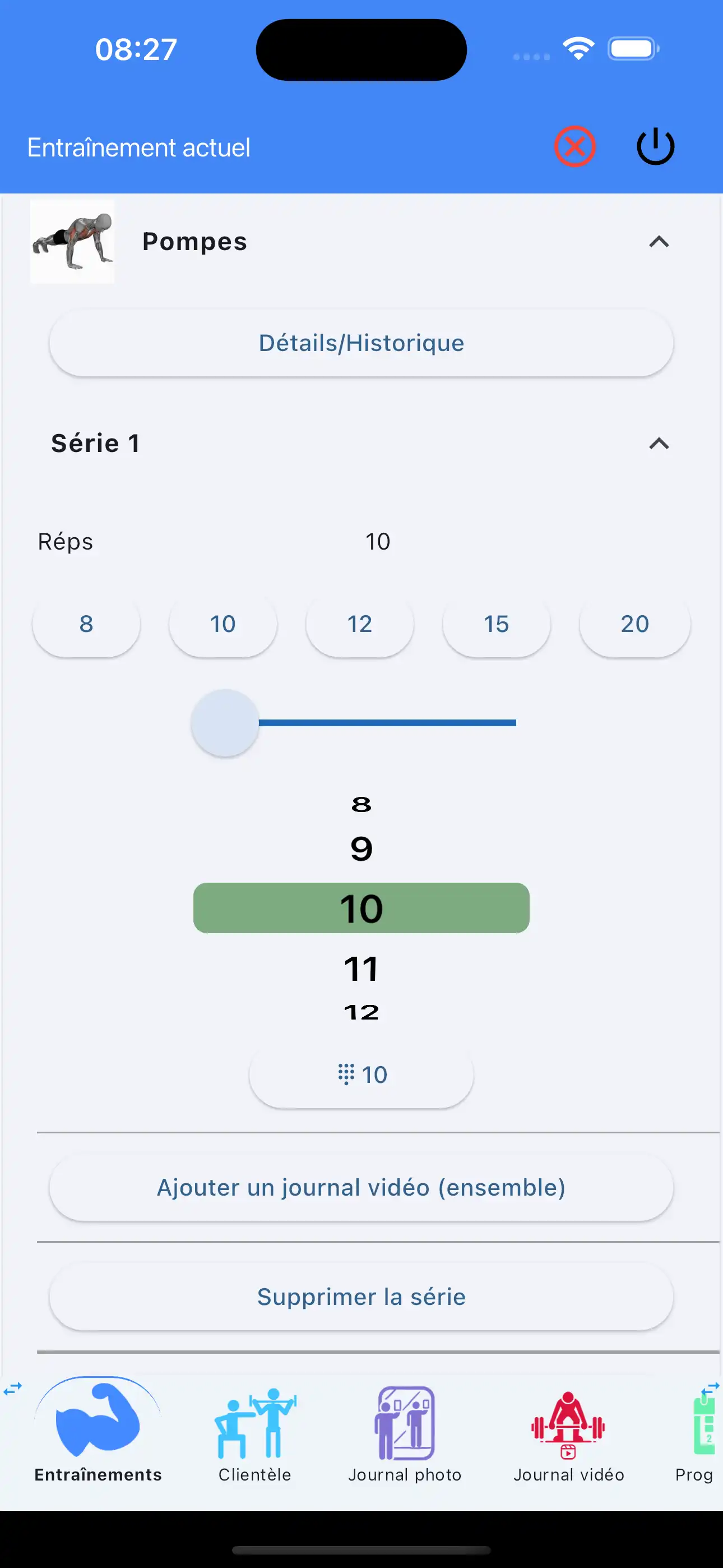Set reps to 15 with preset
The width and height of the screenshot is (723, 1568).
[x=496, y=624]
